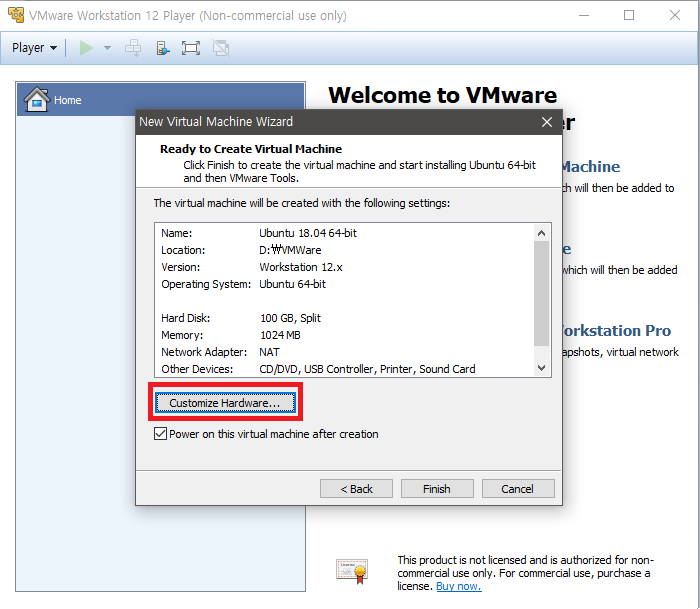Click the Version Workstation 12.x text
The height and width of the screenshot is (609, 700).
coord(301,267)
